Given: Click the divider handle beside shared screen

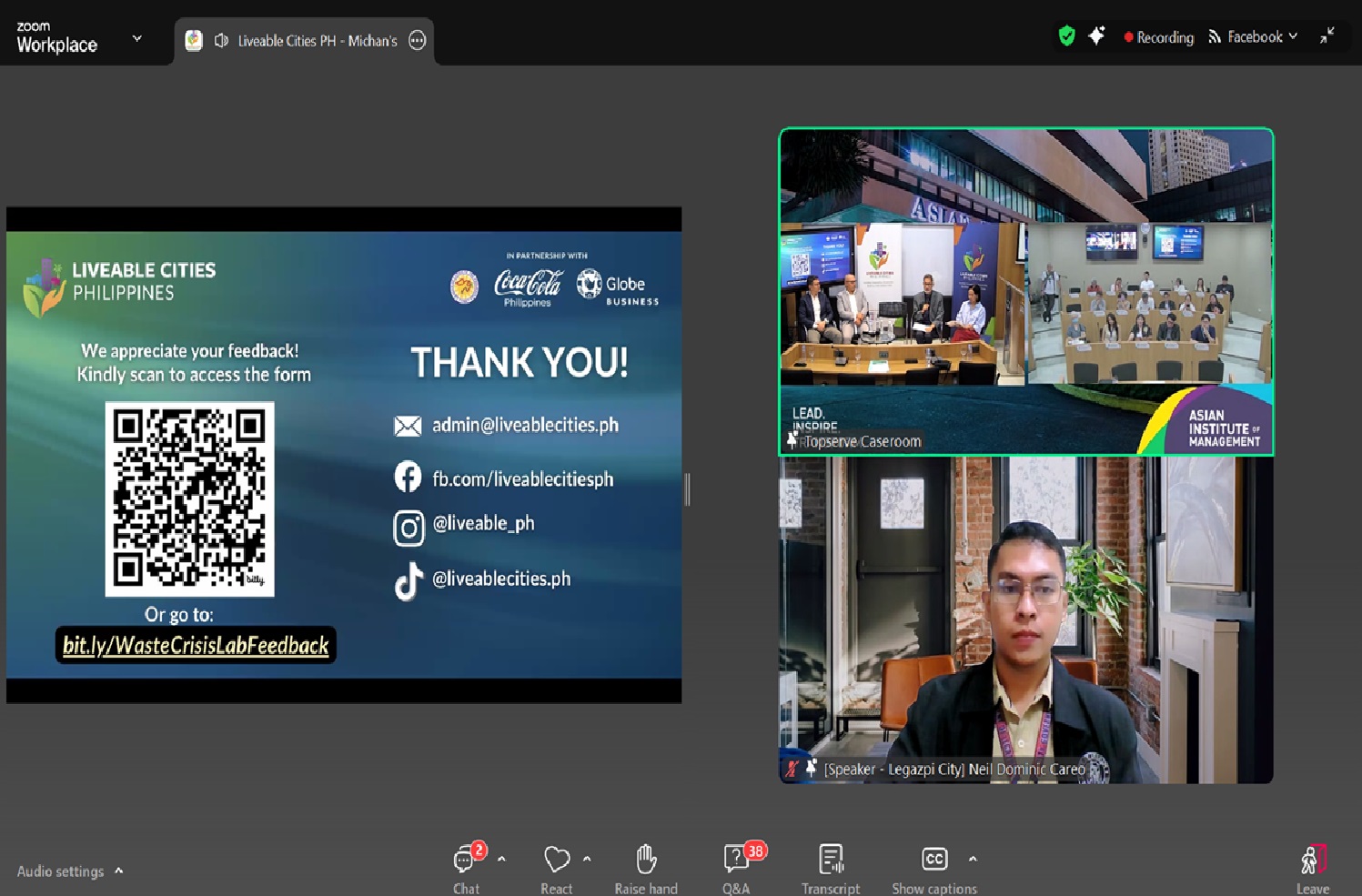Looking at the screenshot, I should [688, 489].
